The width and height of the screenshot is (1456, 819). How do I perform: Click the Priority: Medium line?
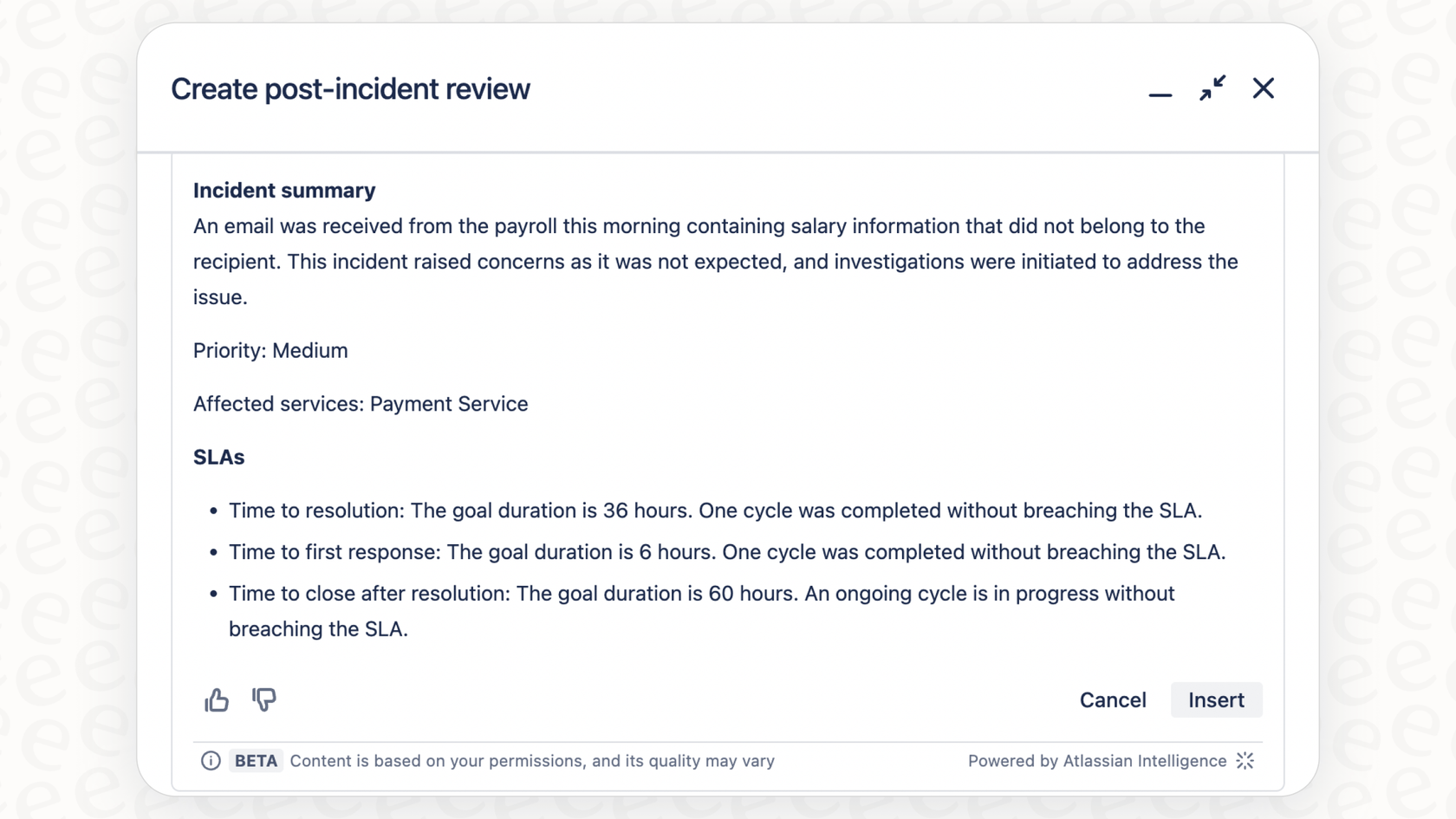pyautogui.click(x=270, y=350)
